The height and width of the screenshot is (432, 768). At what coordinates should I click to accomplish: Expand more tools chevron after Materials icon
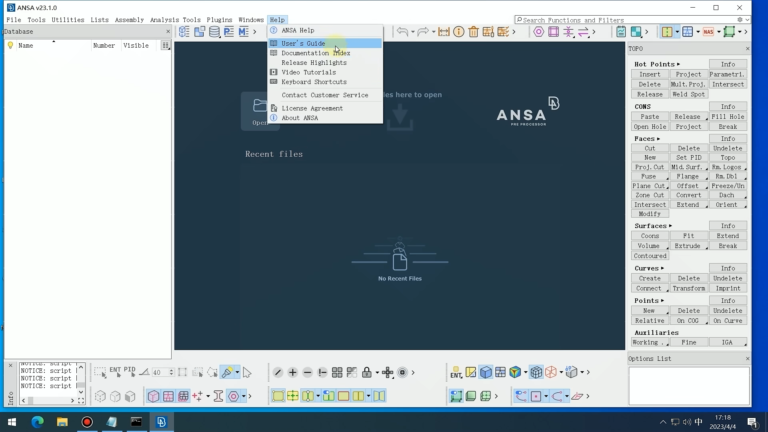[255, 32]
